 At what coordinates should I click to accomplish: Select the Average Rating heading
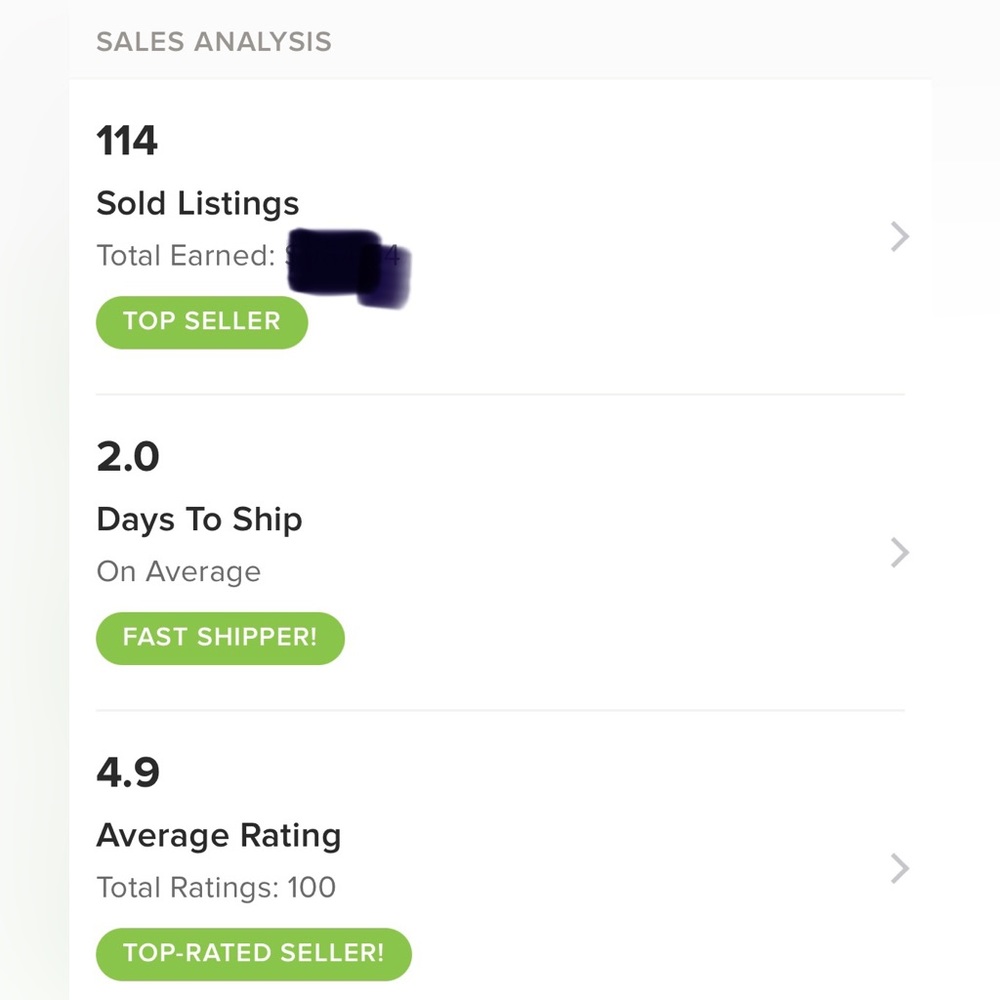click(x=218, y=836)
